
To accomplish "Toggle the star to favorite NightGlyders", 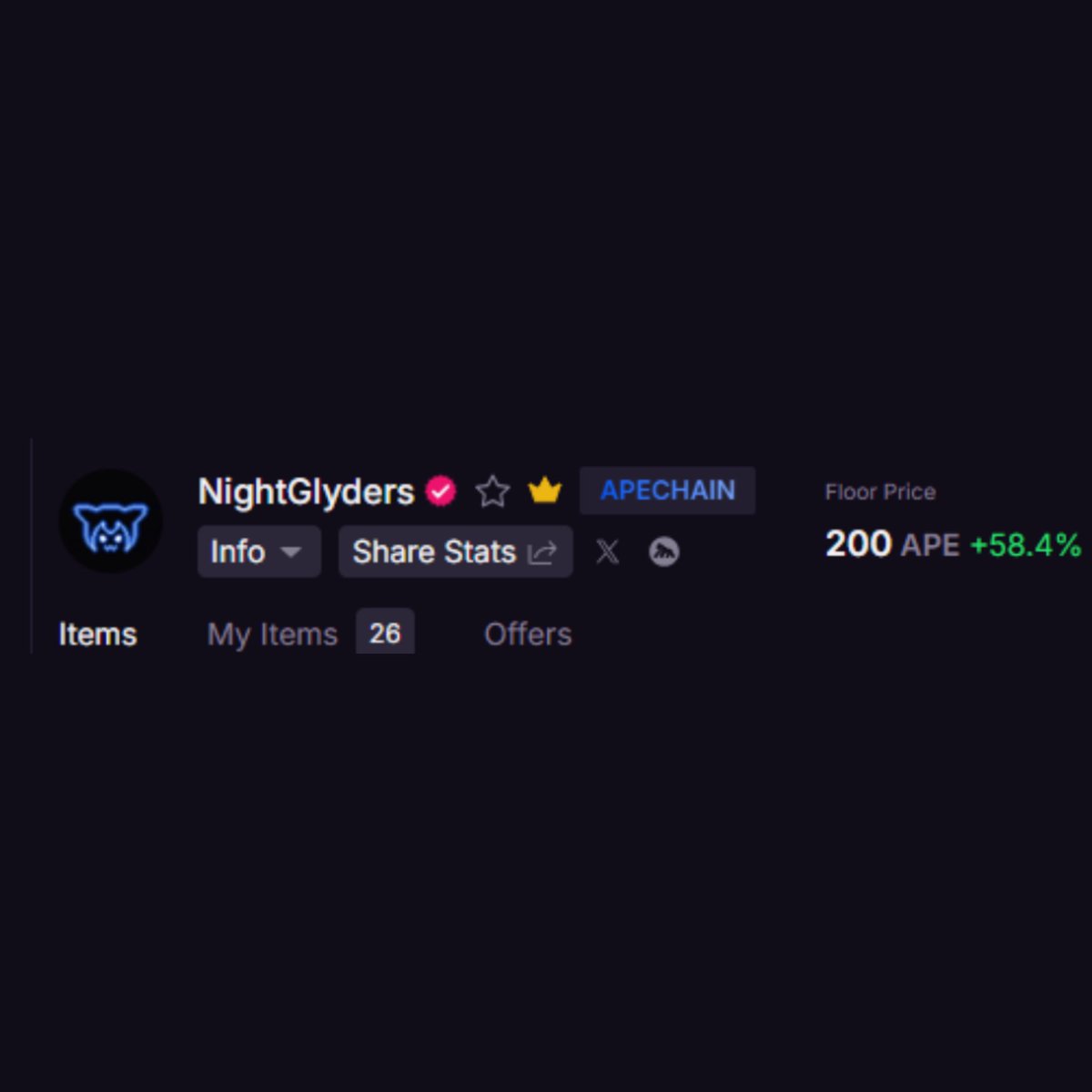I will coord(492,491).
